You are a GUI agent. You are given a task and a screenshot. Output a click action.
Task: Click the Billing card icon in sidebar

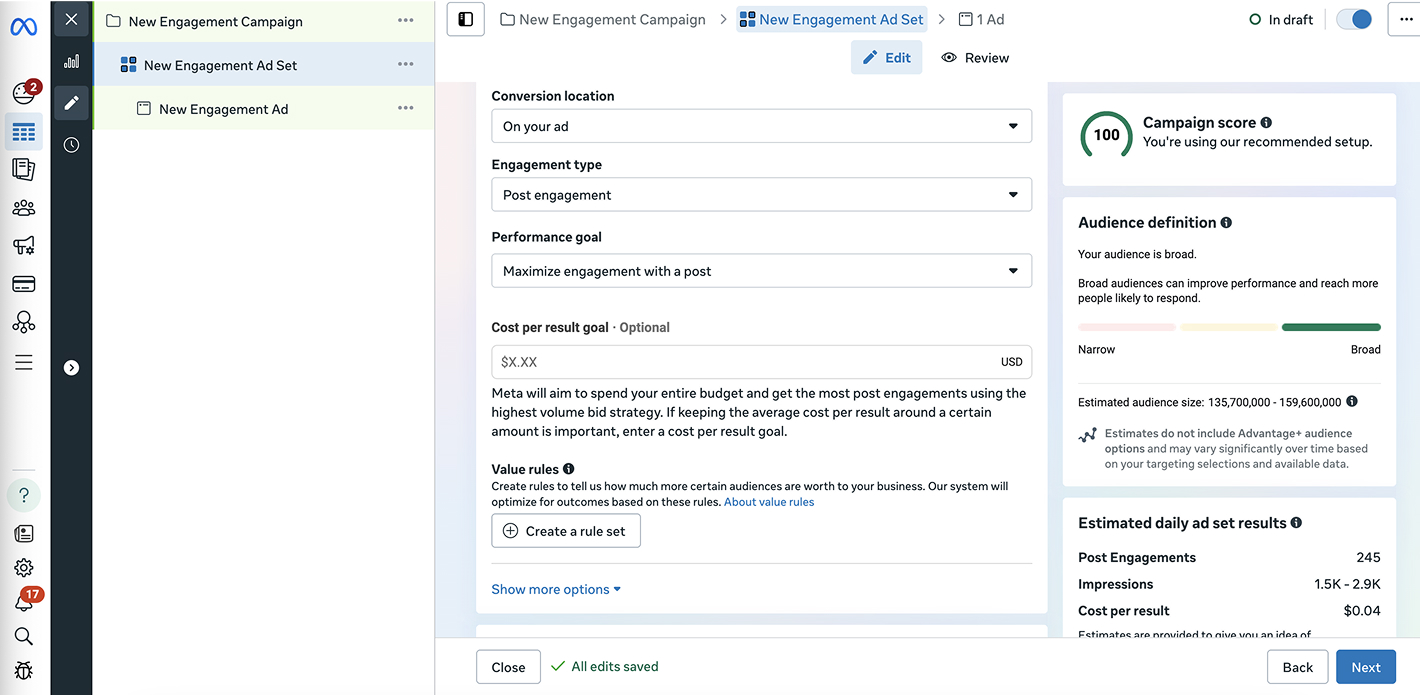(24, 284)
